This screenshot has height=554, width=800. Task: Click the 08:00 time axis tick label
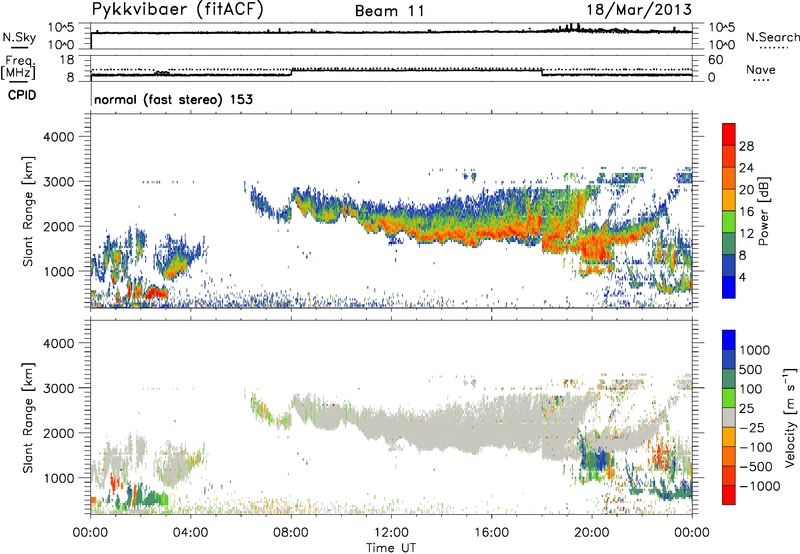(x=291, y=533)
